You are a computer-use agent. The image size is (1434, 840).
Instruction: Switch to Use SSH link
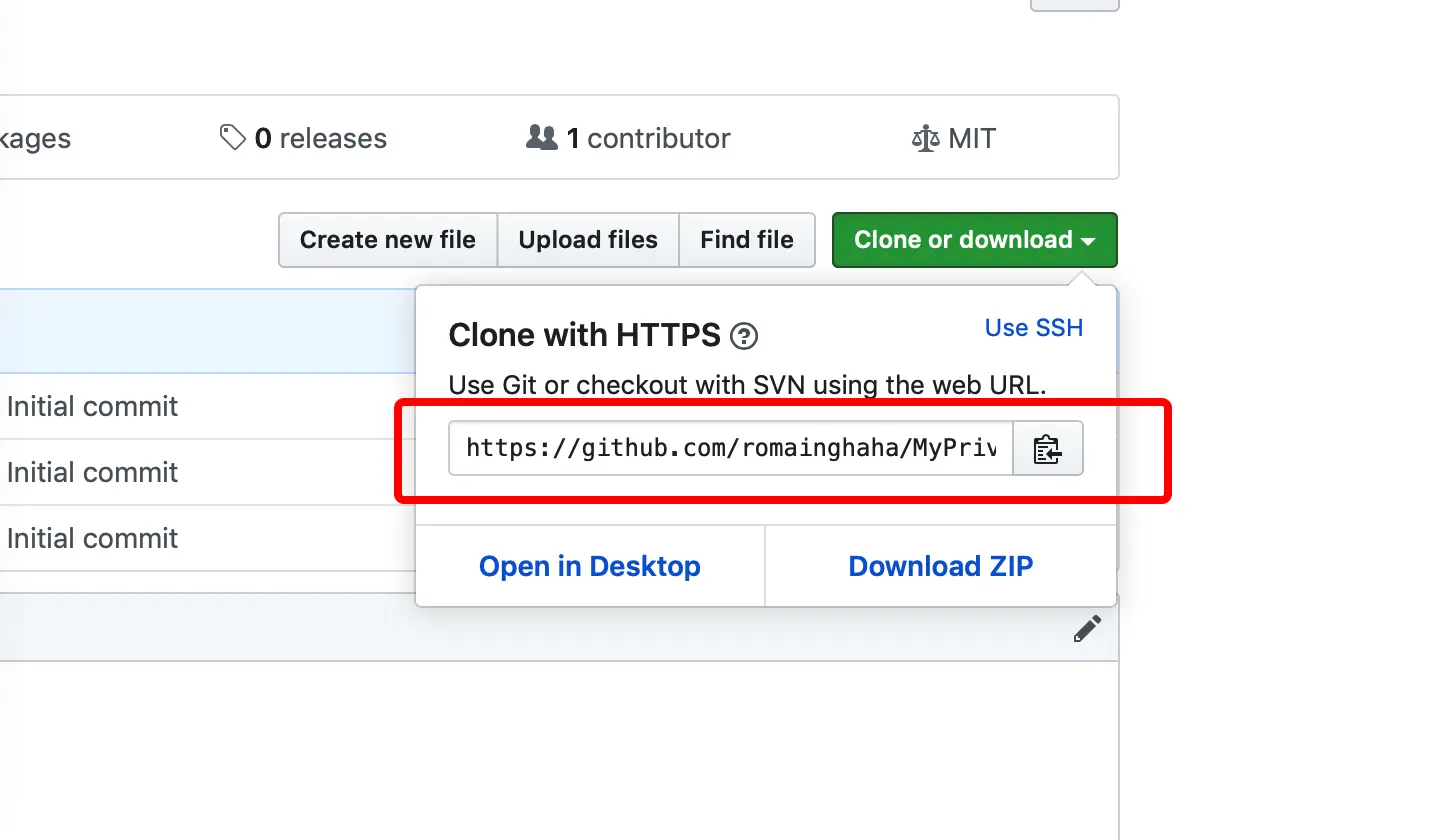[x=1033, y=328]
